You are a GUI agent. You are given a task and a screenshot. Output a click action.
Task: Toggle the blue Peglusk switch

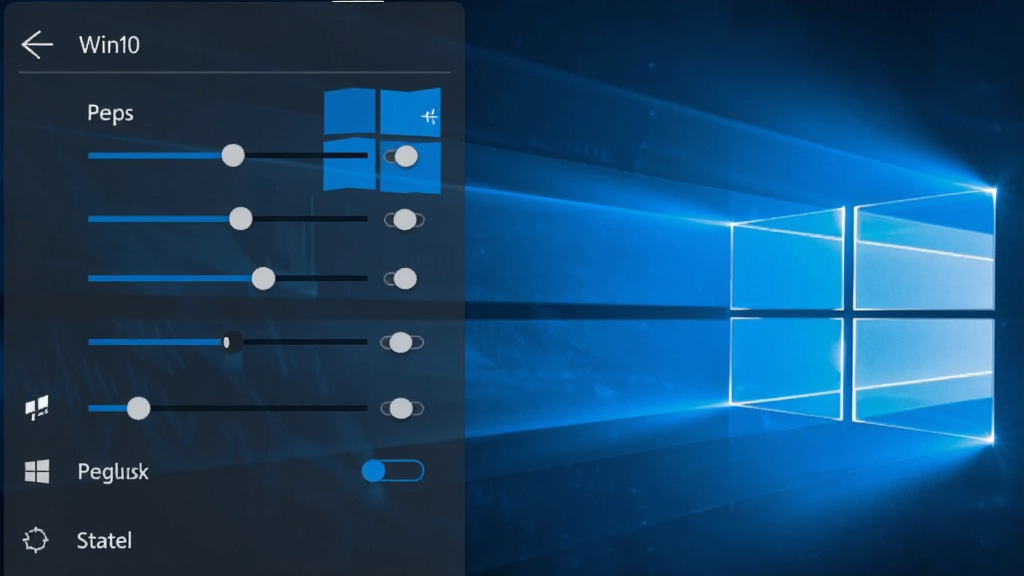pyautogui.click(x=392, y=471)
